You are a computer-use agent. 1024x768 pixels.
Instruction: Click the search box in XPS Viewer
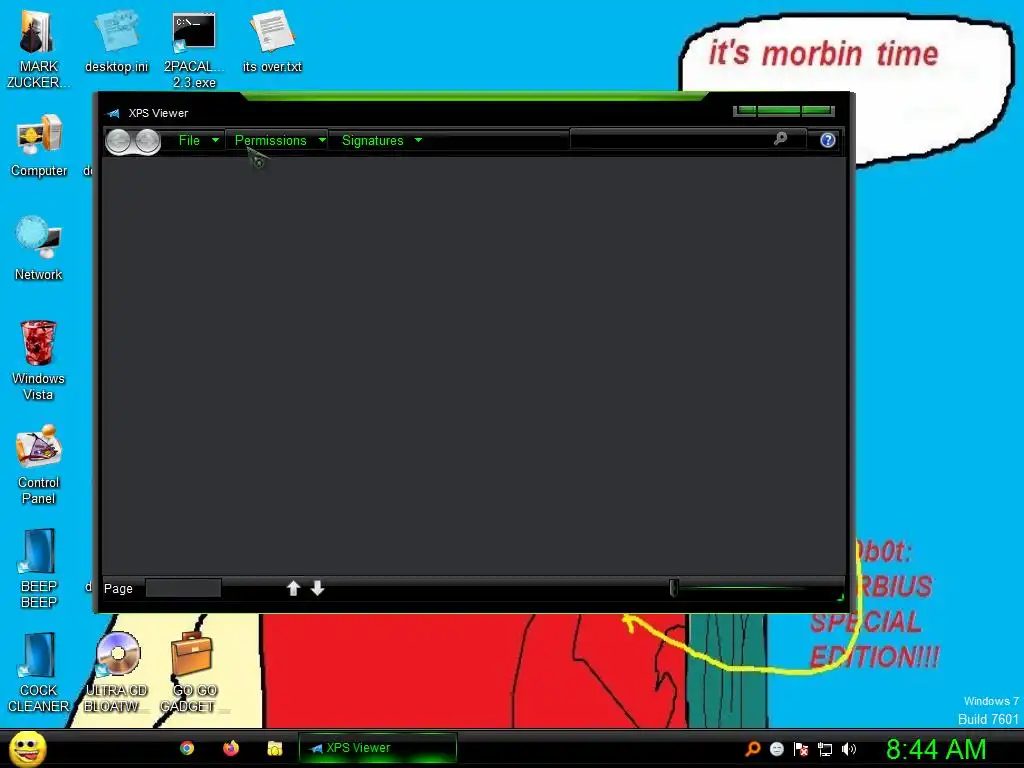686,140
